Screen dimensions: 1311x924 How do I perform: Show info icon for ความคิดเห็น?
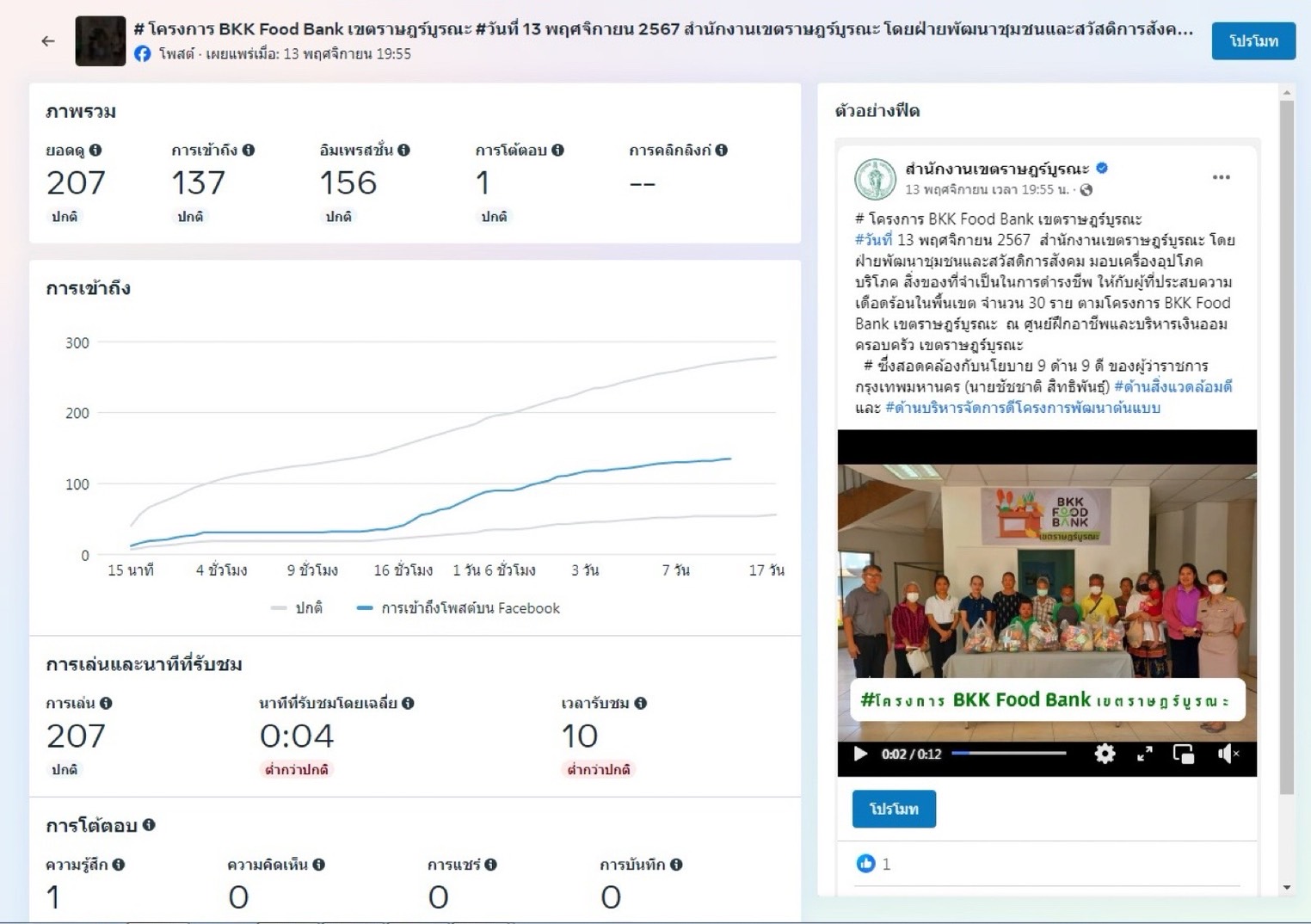point(318,865)
